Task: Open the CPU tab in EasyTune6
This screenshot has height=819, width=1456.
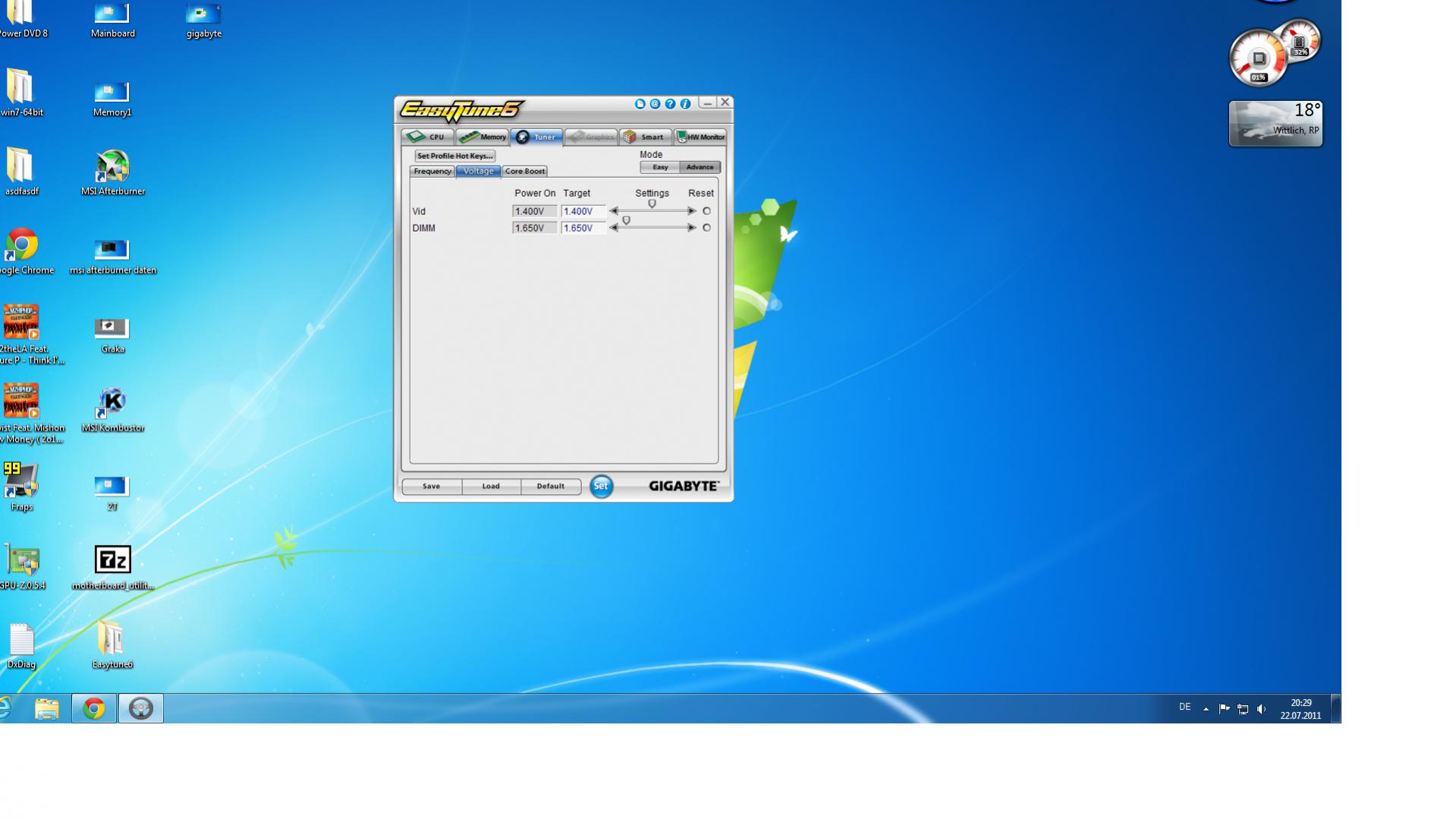Action: [x=428, y=137]
